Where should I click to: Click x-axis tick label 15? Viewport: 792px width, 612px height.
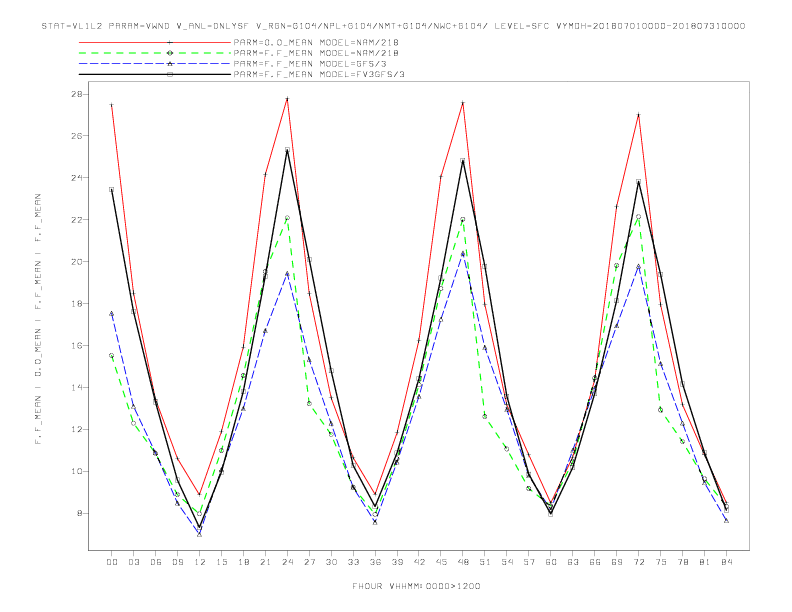click(x=221, y=562)
